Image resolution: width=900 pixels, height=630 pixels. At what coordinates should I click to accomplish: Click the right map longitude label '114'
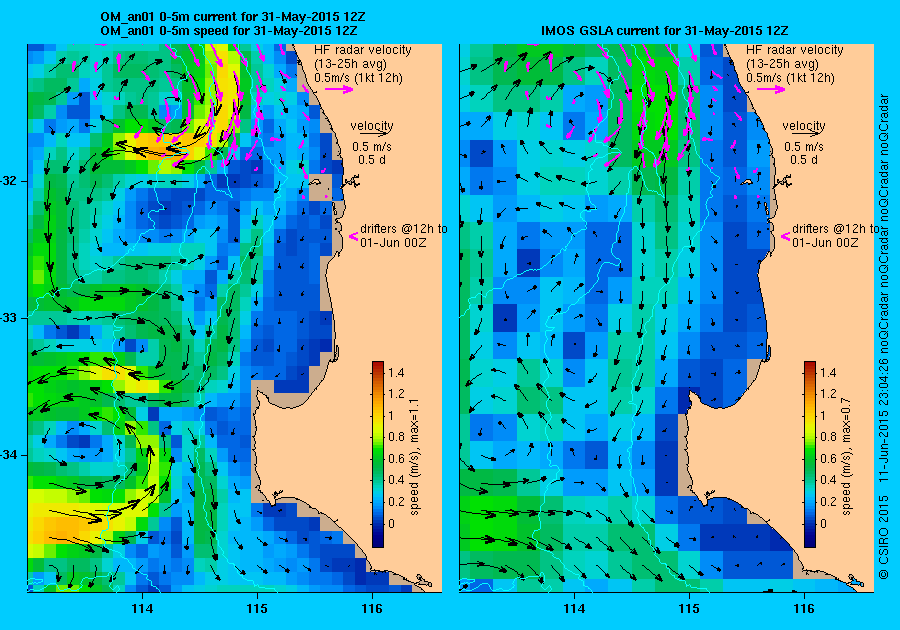point(575,609)
